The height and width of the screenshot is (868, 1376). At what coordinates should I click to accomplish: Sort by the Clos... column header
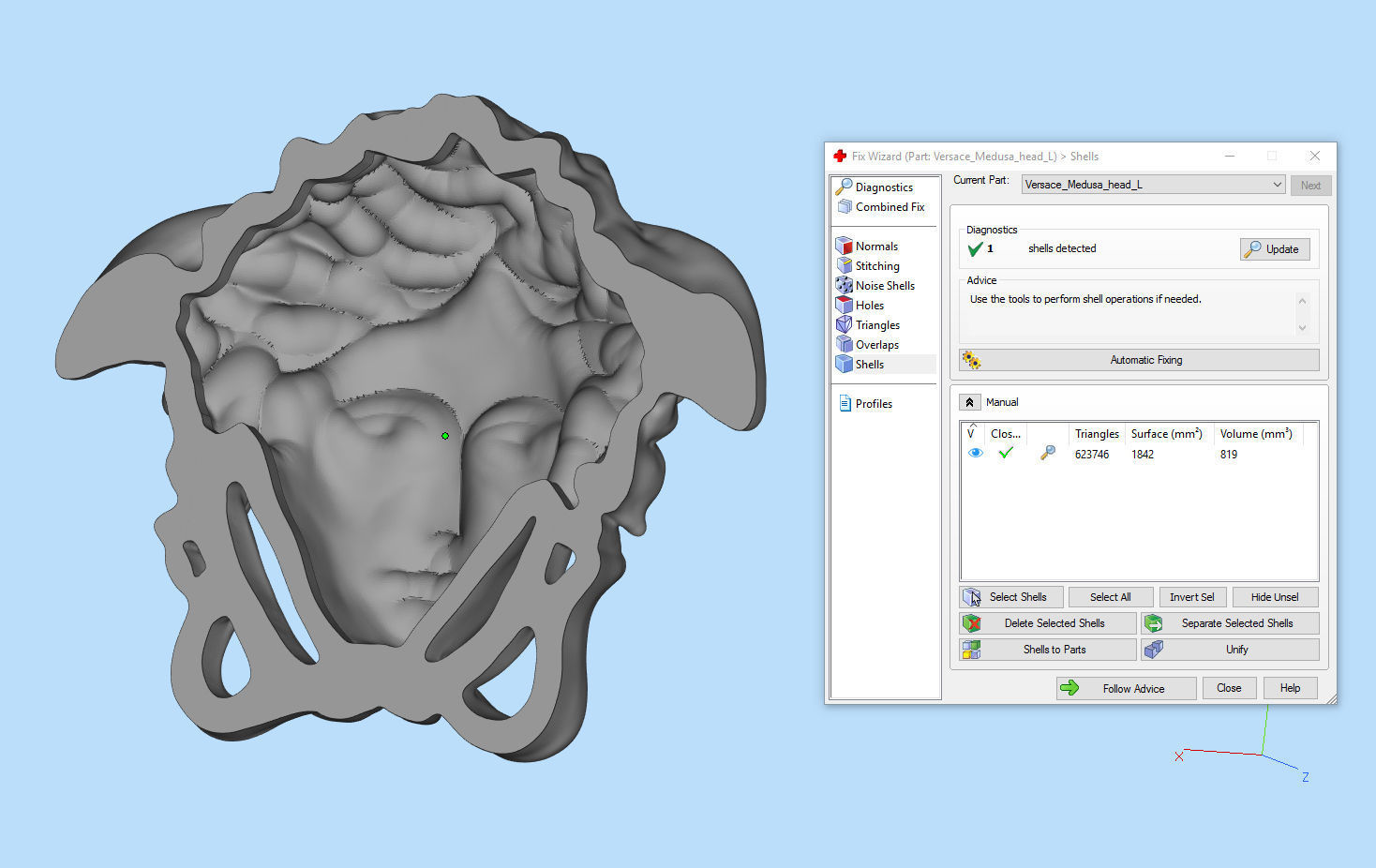tap(1006, 434)
